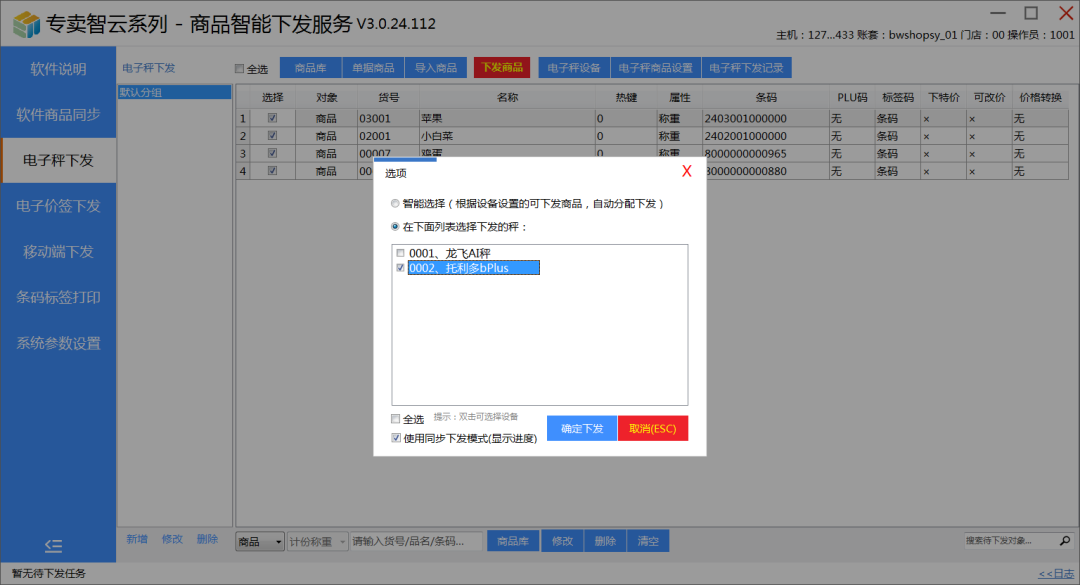Open the <<日志 link
The height and width of the screenshot is (585, 1080).
[x=1057, y=574]
